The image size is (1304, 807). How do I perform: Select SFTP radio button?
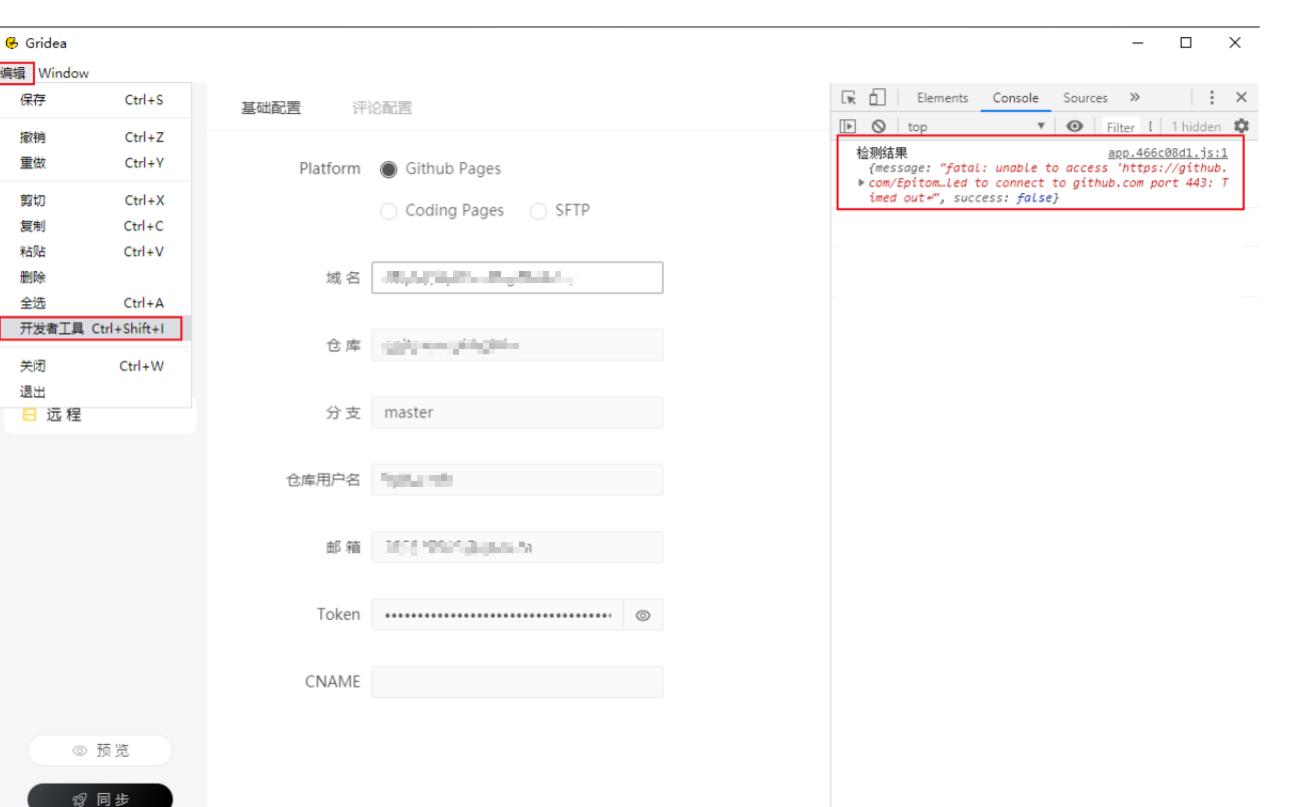coord(538,211)
